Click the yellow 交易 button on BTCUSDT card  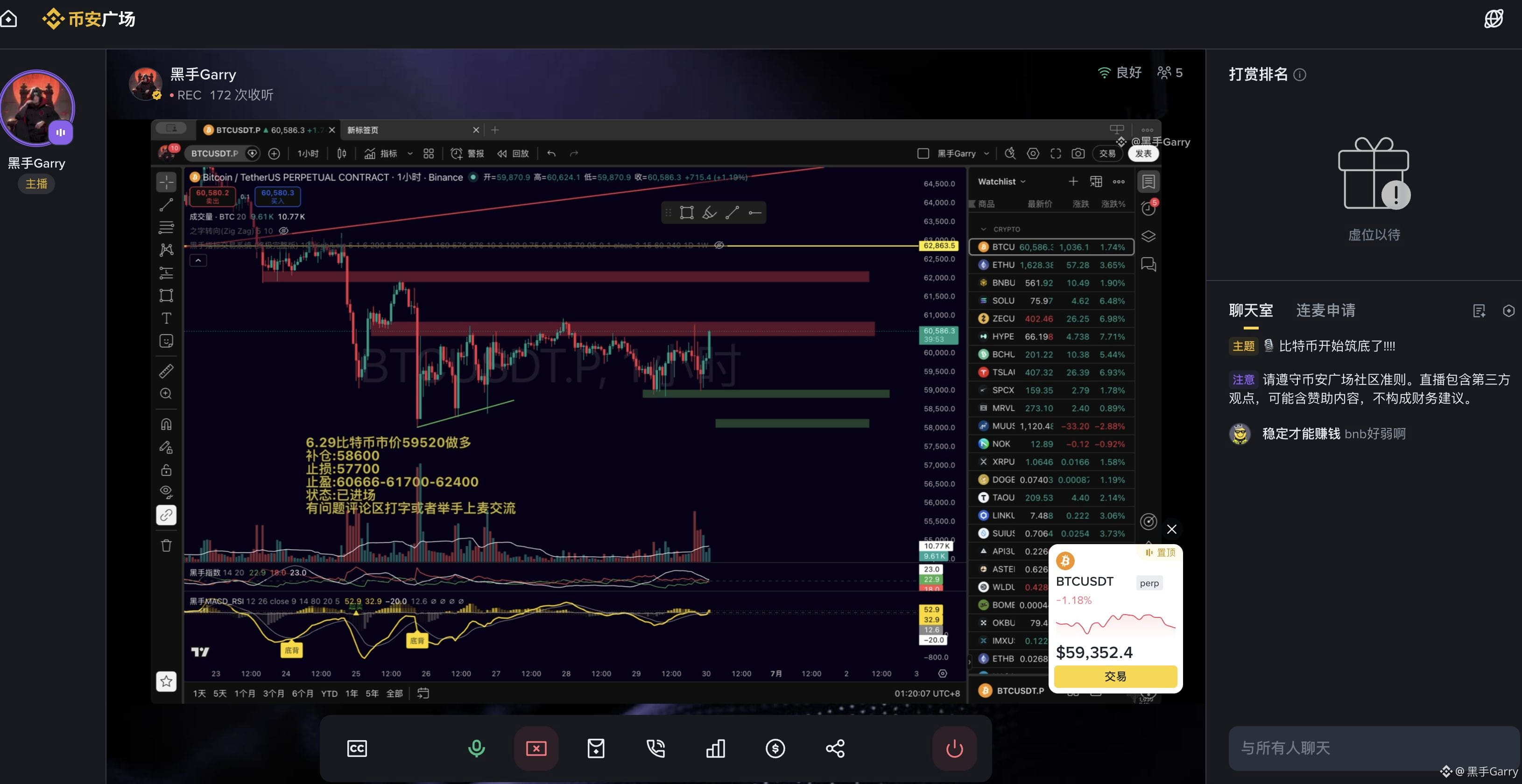pyautogui.click(x=1115, y=677)
